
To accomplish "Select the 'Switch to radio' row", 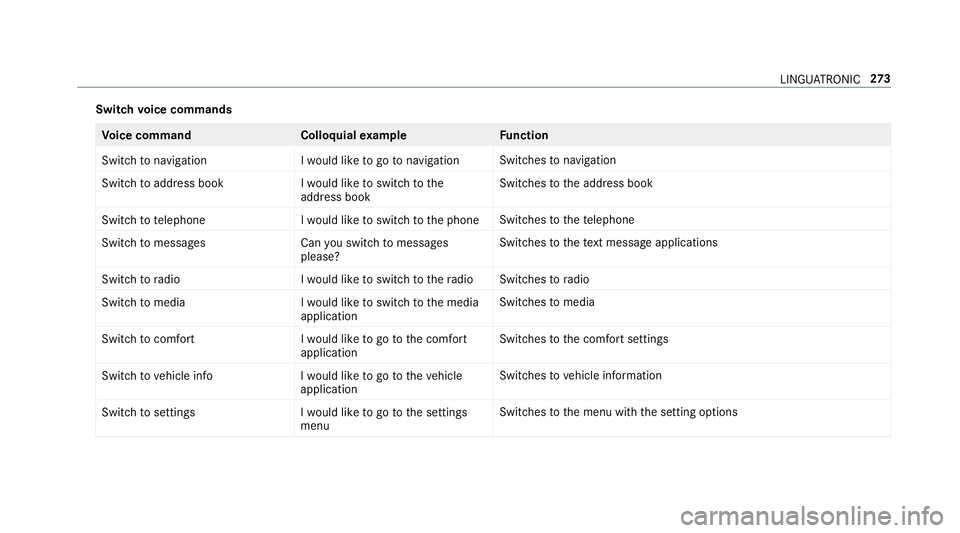I will [493, 279].
